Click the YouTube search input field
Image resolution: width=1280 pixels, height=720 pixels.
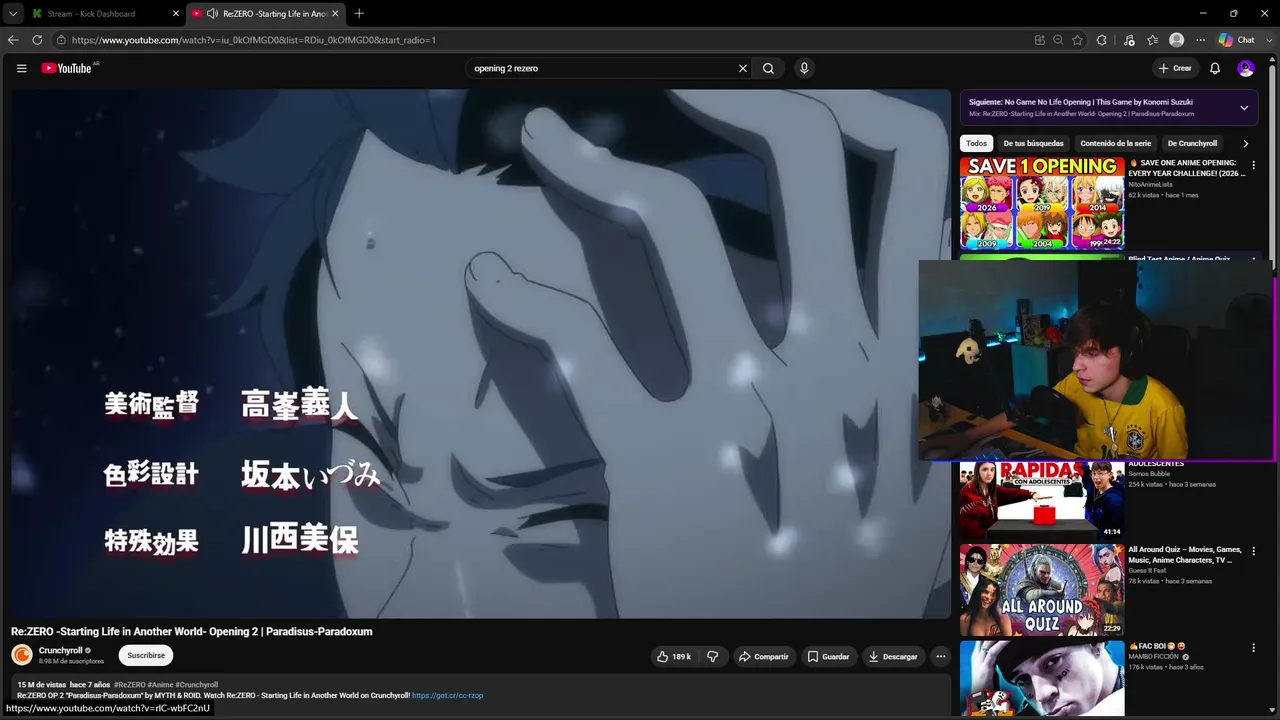point(602,68)
